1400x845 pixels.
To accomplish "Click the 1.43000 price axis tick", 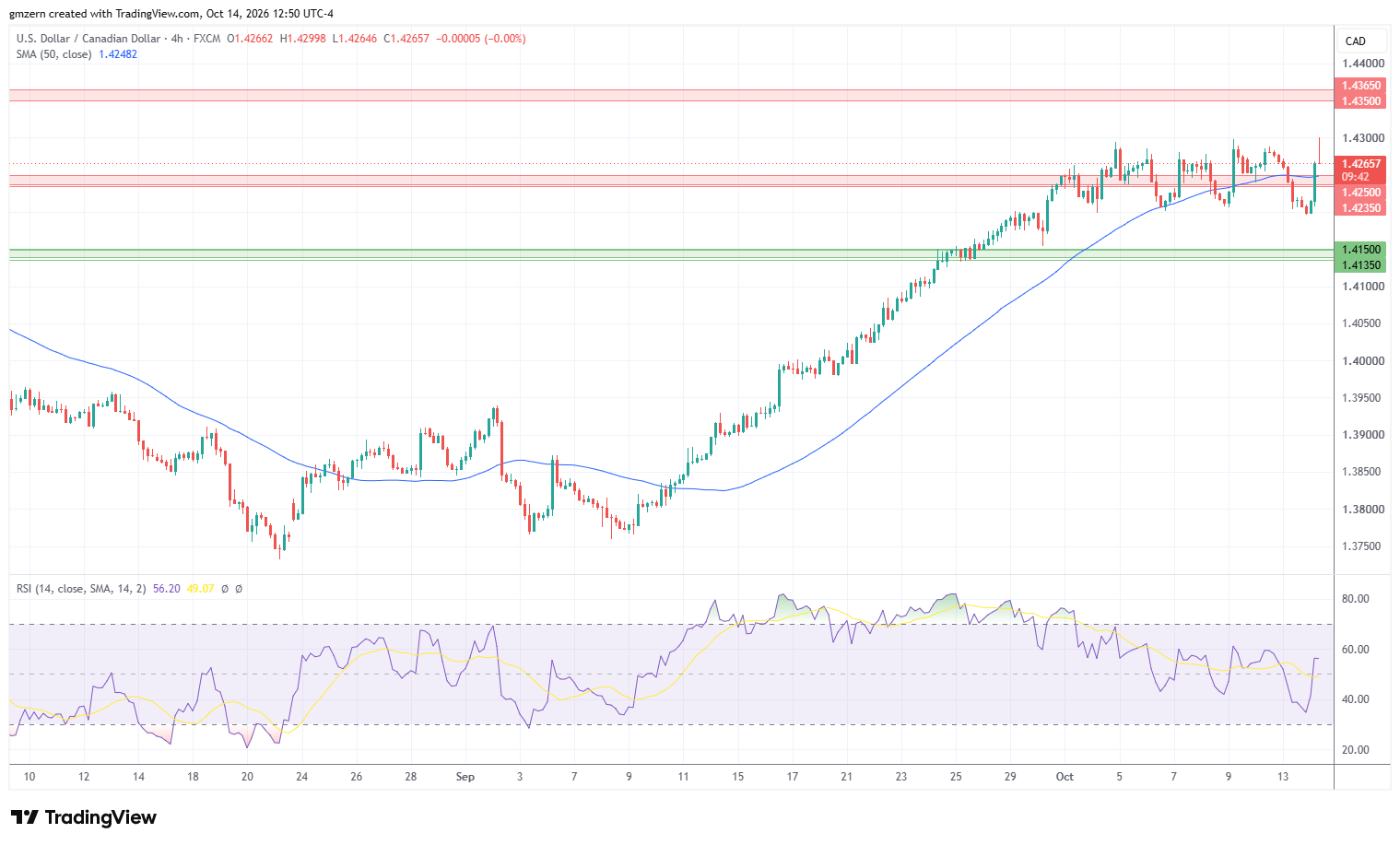I will point(1362,138).
